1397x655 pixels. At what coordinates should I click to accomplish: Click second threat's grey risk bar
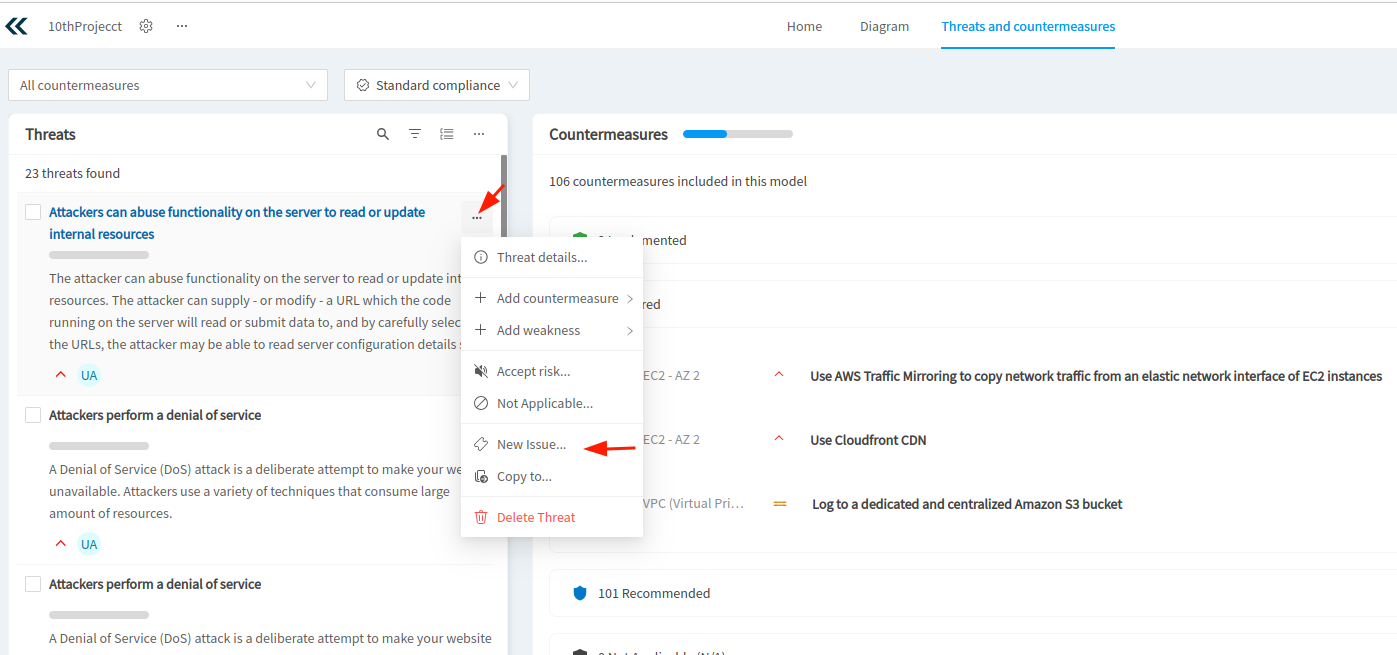pyautogui.click(x=99, y=446)
